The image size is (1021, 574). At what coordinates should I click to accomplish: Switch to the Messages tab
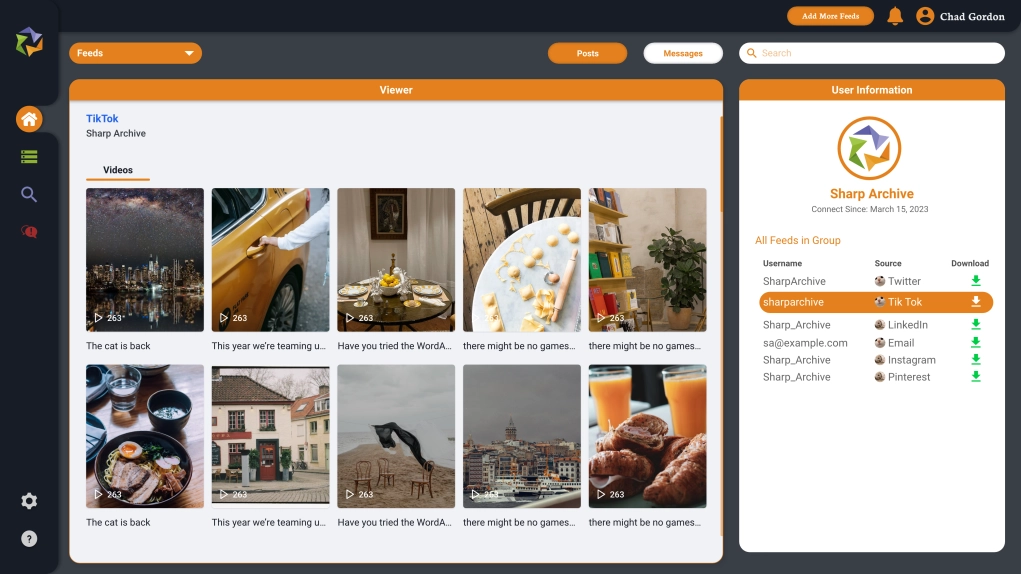(x=682, y=53)
